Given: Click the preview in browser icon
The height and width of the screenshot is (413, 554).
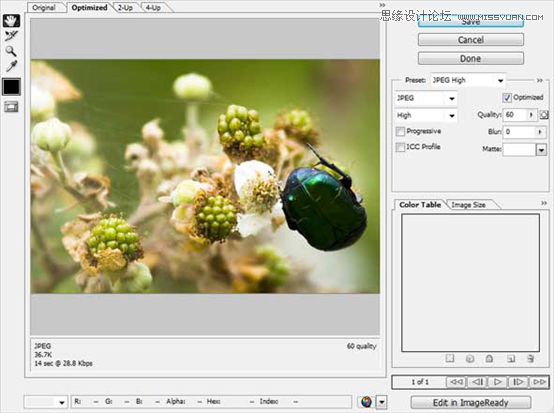Looking at the screenshot, I should (x=366, y=402).
